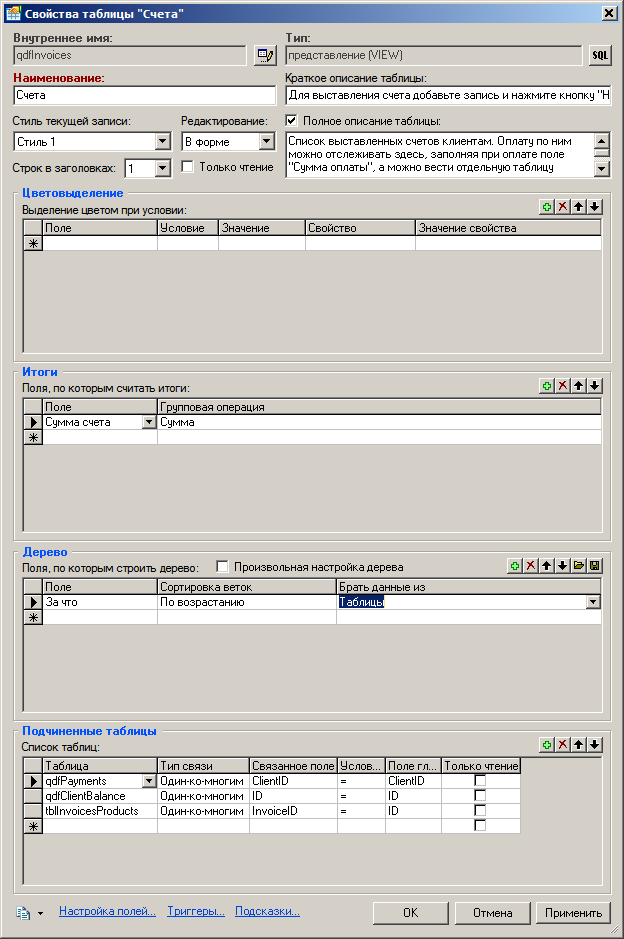
Task: Click into the Наименование text field
Action: coord(145,96)
